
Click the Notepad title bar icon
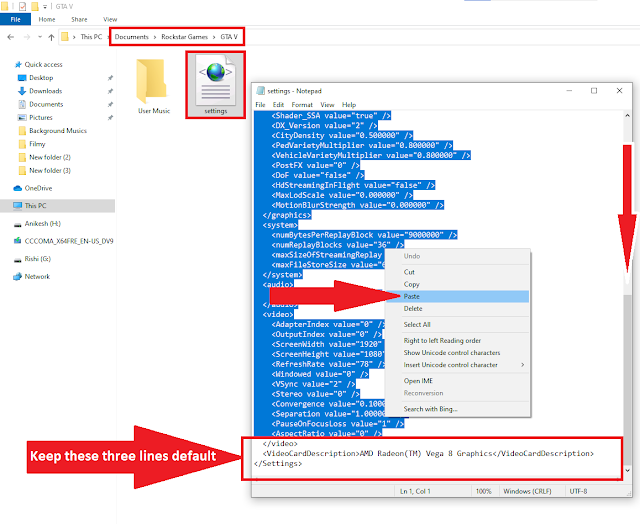click(x=260, y=91)
